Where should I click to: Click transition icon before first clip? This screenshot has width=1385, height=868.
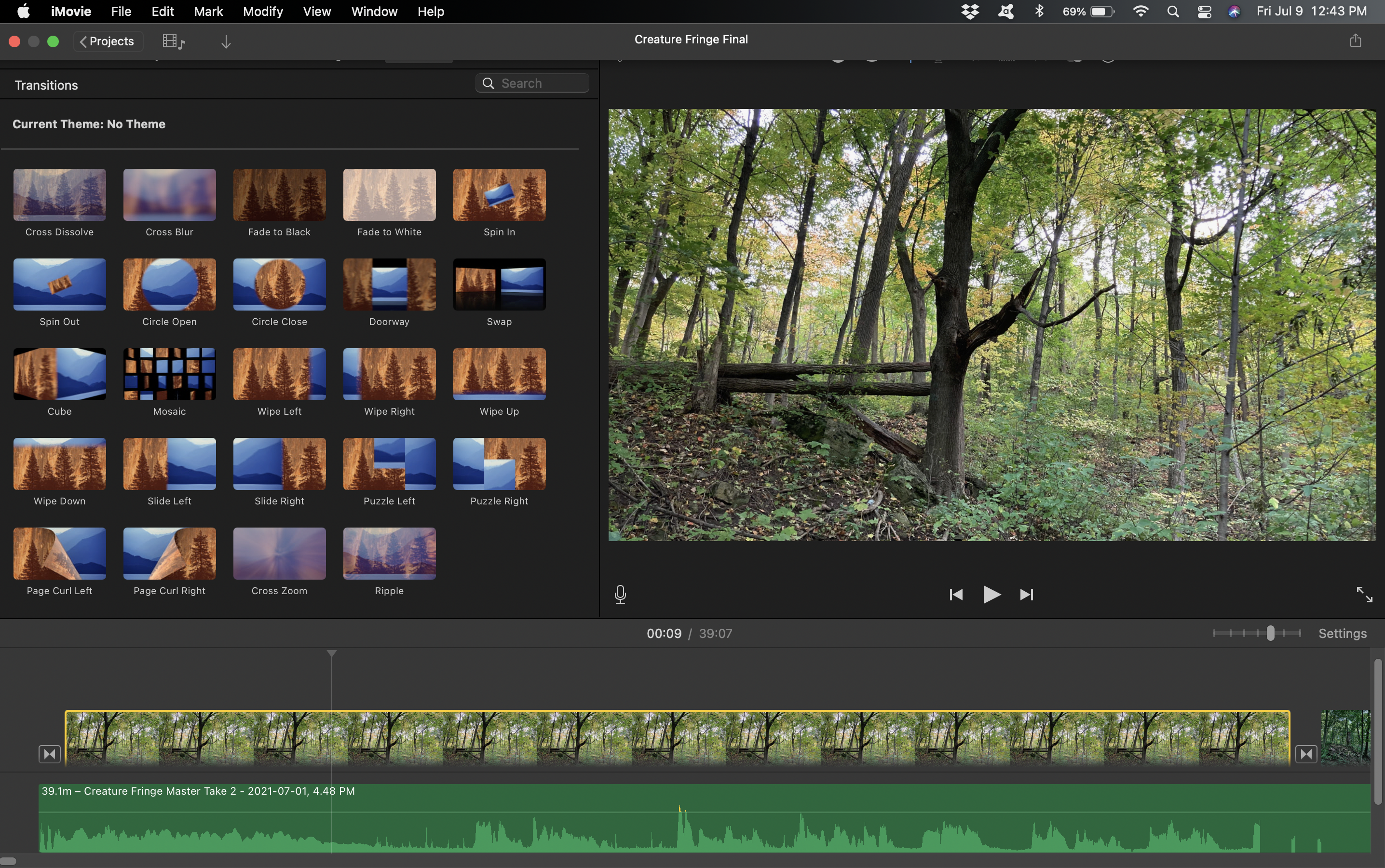pyautogui.click(x=49, y=754)
